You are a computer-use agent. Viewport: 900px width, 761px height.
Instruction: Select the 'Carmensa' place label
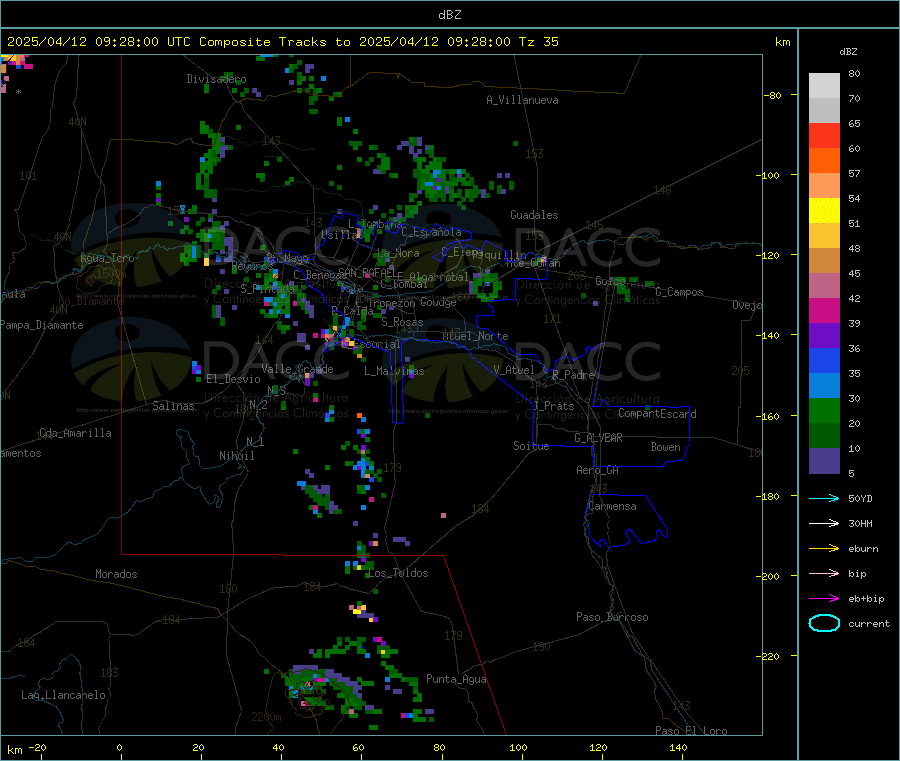click(x=612, y=506)
